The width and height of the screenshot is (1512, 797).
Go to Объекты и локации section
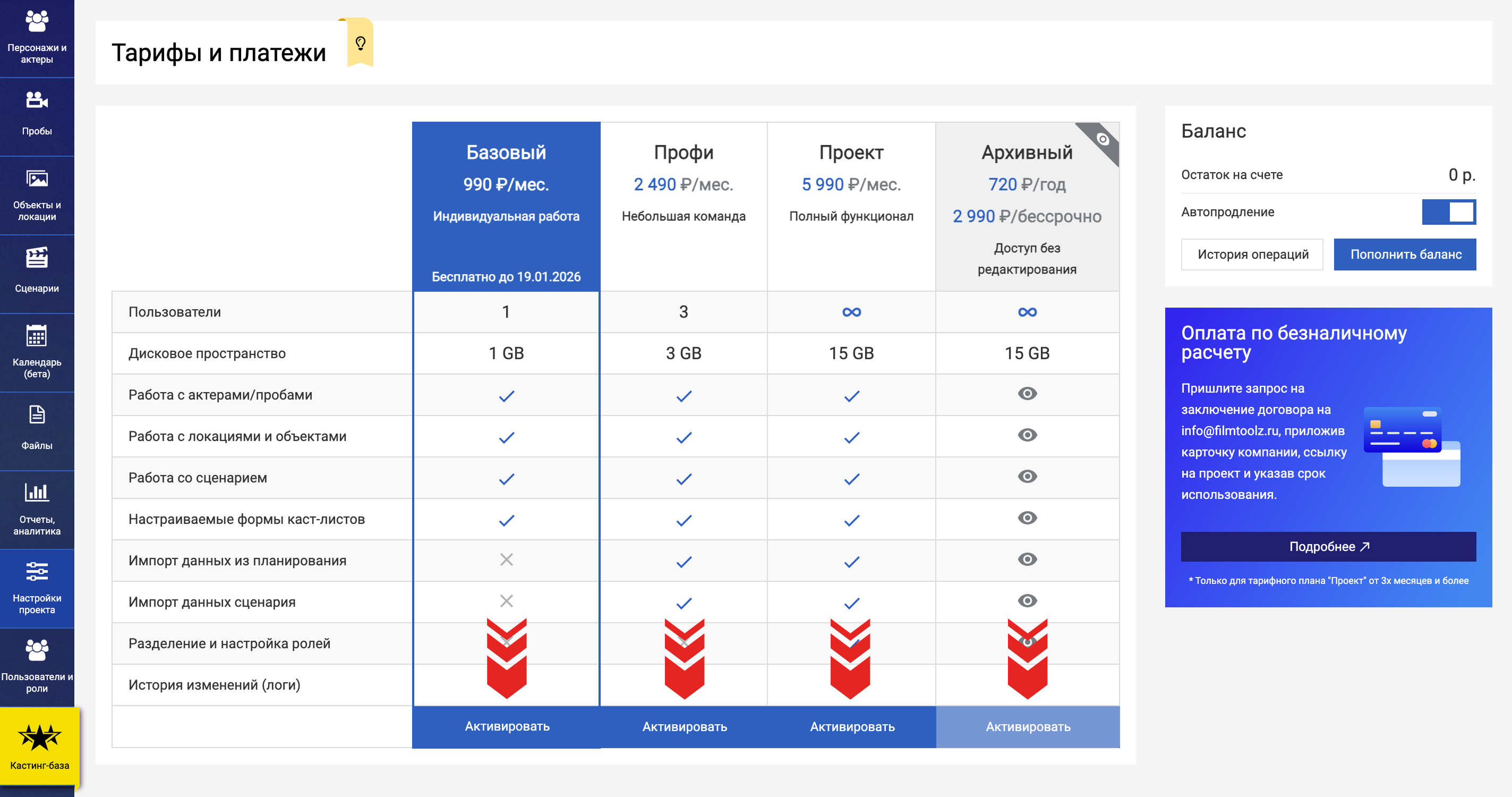[x=37, y=194]
